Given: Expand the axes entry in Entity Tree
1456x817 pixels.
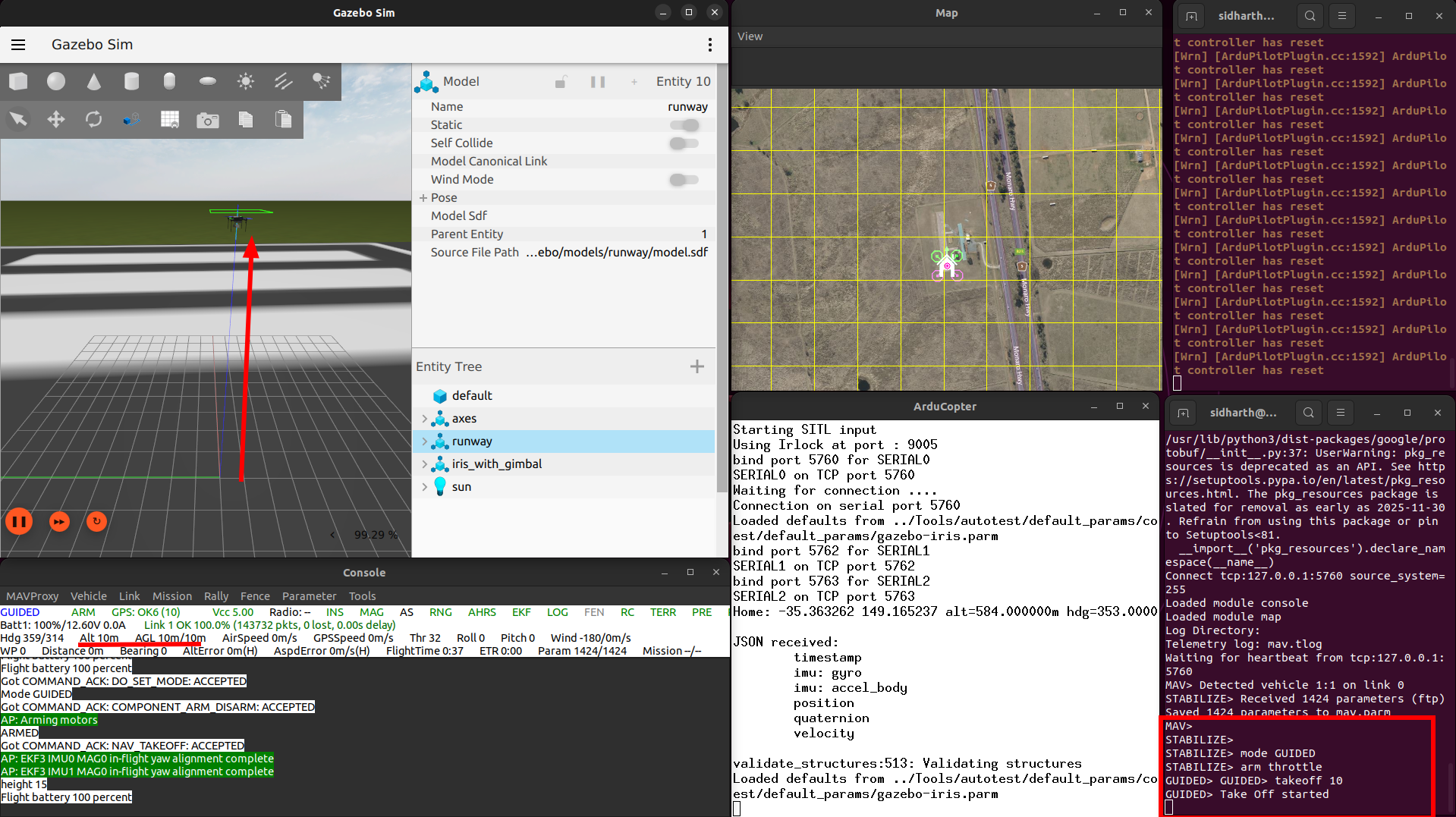Looking at the screenshot, I should point(425,419).
